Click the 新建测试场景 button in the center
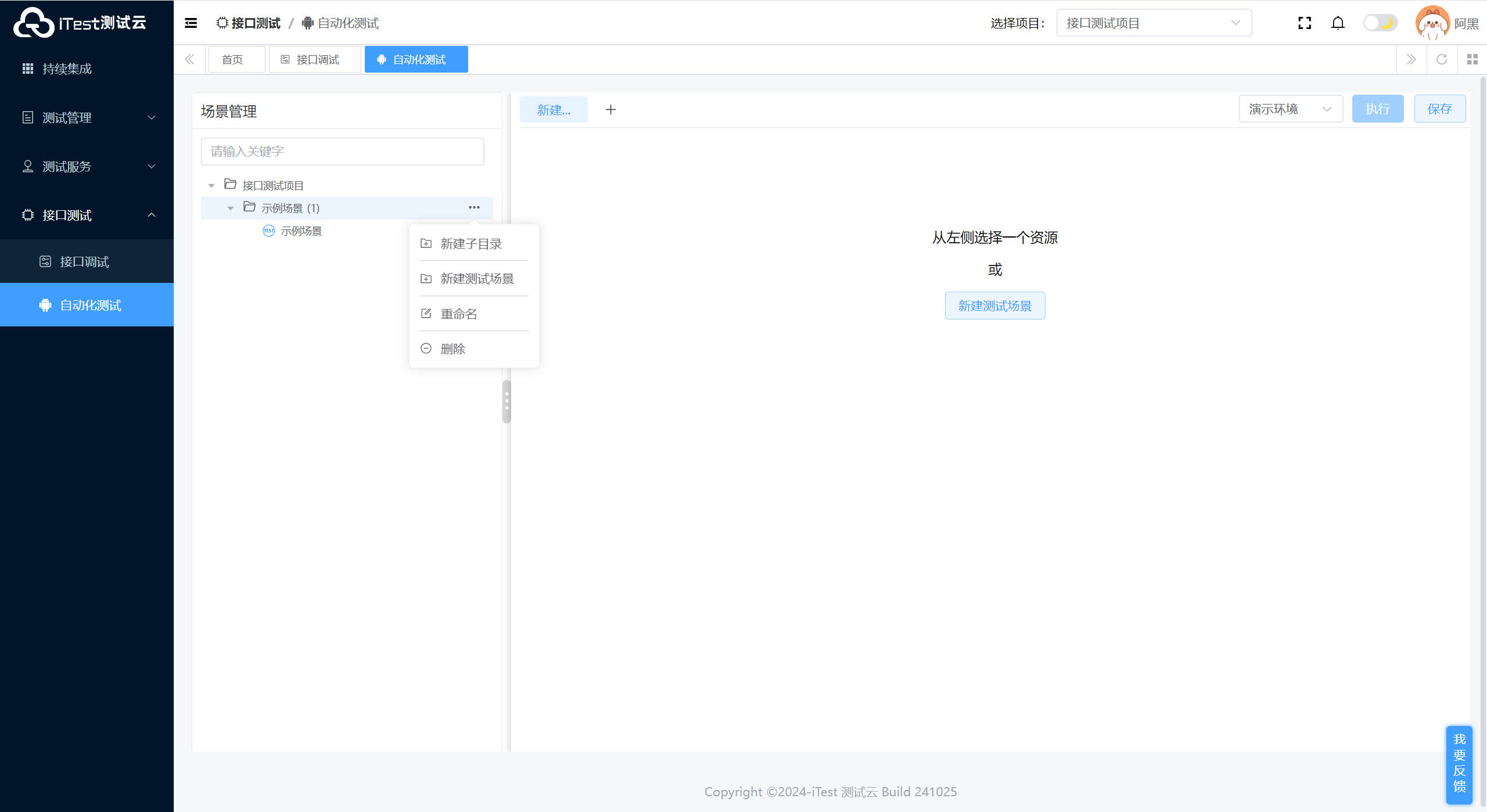This screenshot has height=812, width=1487. click(994, 306)
